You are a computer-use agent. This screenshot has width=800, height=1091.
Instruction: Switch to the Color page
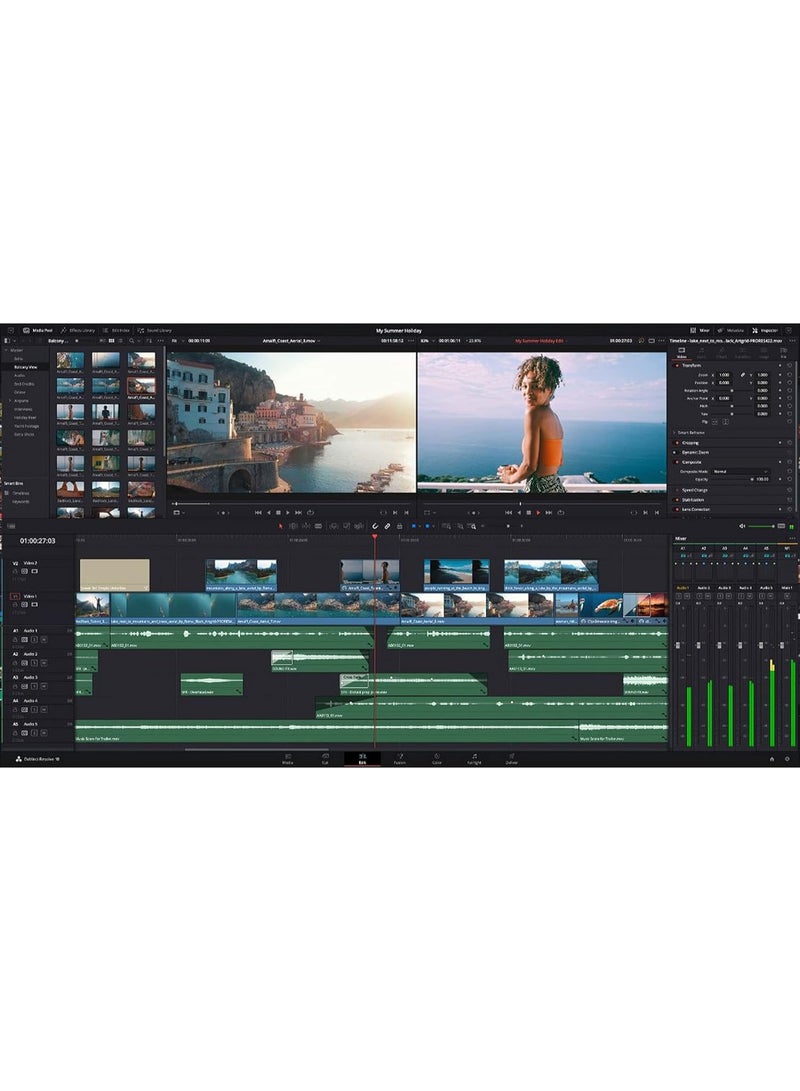click(437, 758)
